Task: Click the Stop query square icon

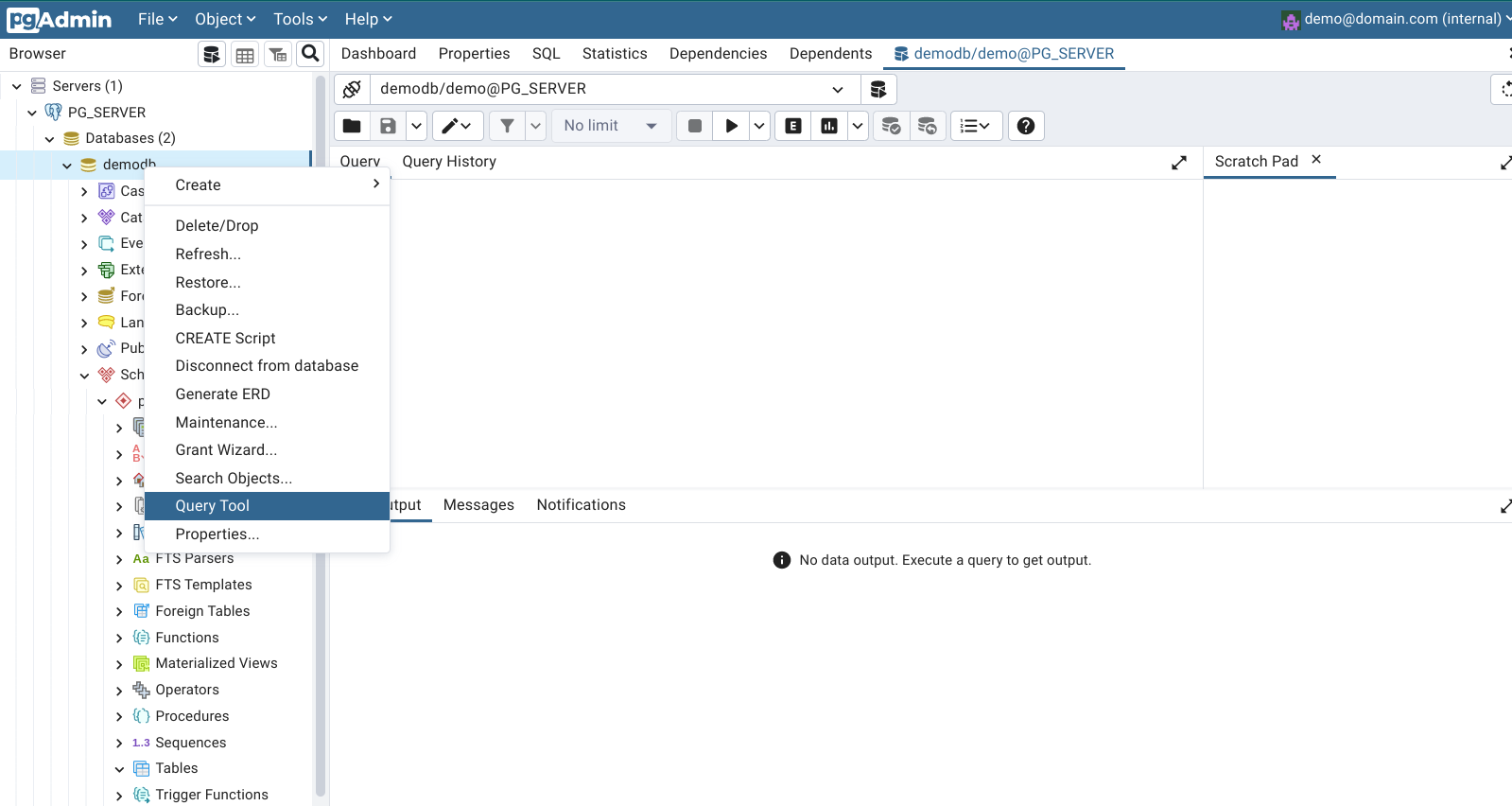Action: 695,126
